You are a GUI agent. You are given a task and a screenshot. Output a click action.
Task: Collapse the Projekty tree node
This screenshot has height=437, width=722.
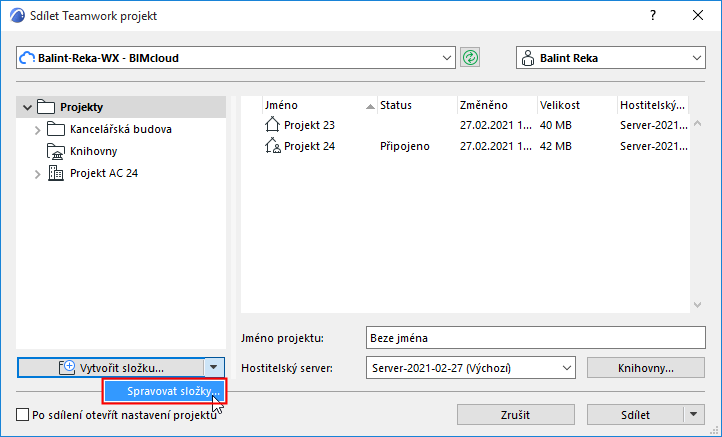coord(27,108)
